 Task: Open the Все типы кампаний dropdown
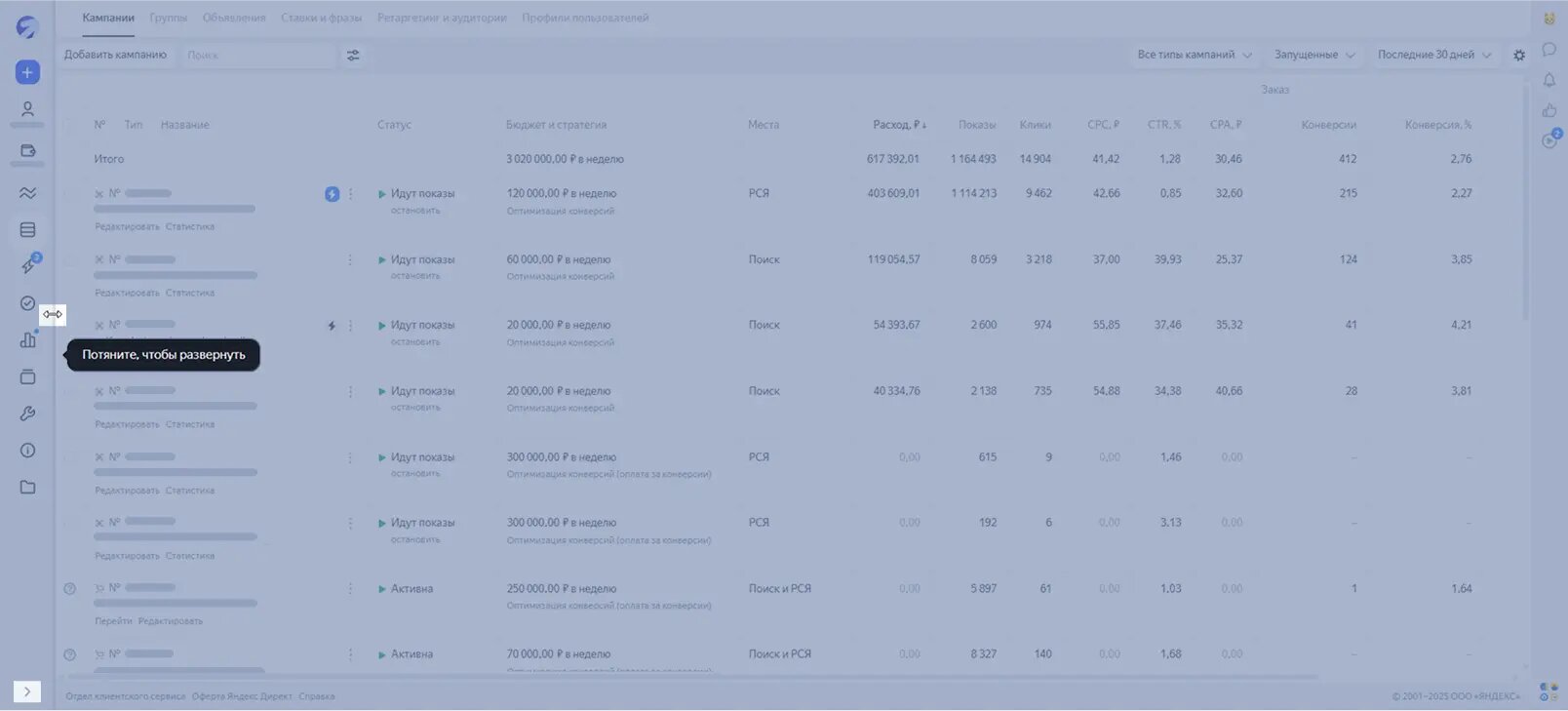(1195, 55)
